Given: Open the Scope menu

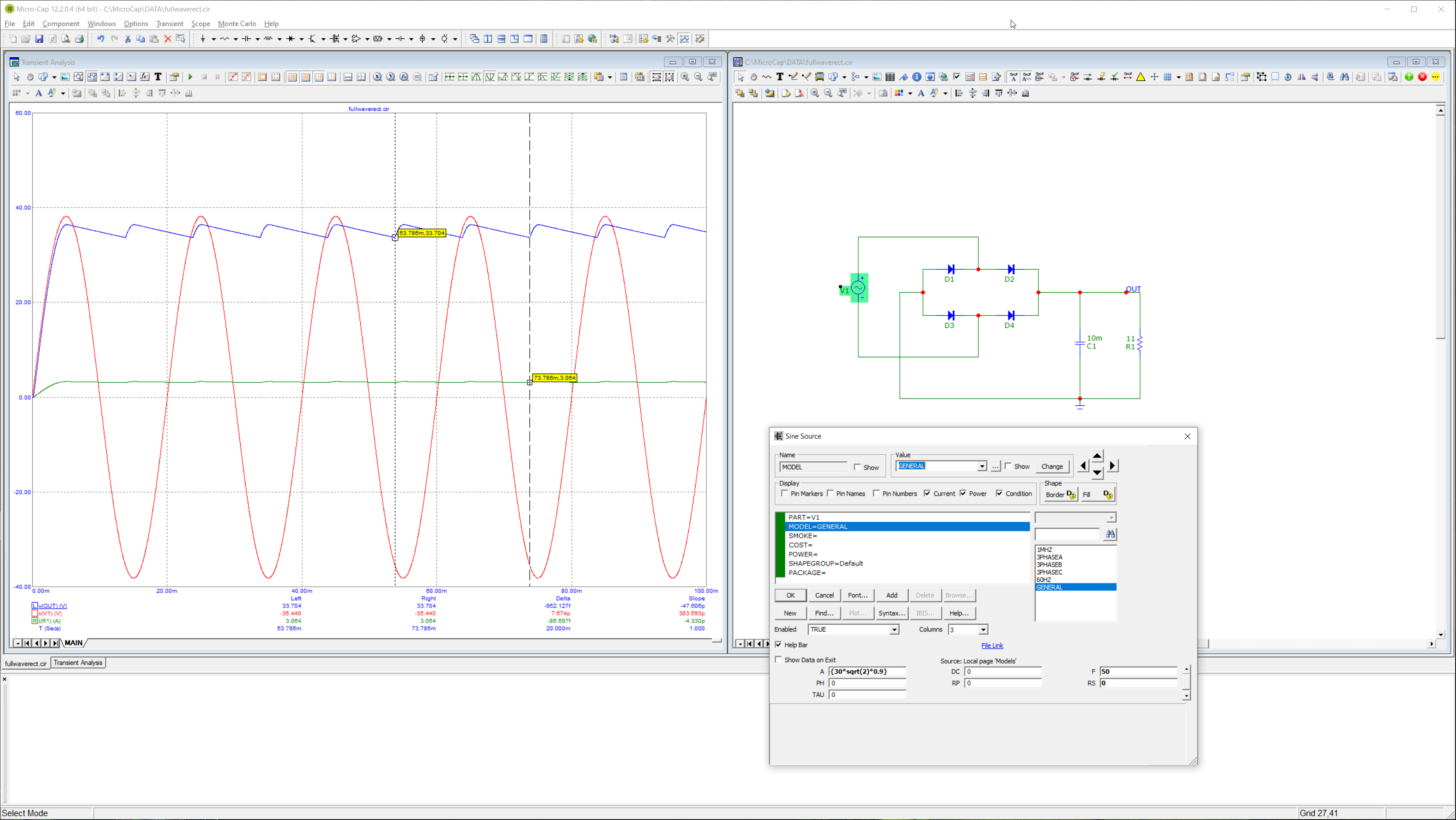Looking at the screenshot, I should (x=200, y=24).
